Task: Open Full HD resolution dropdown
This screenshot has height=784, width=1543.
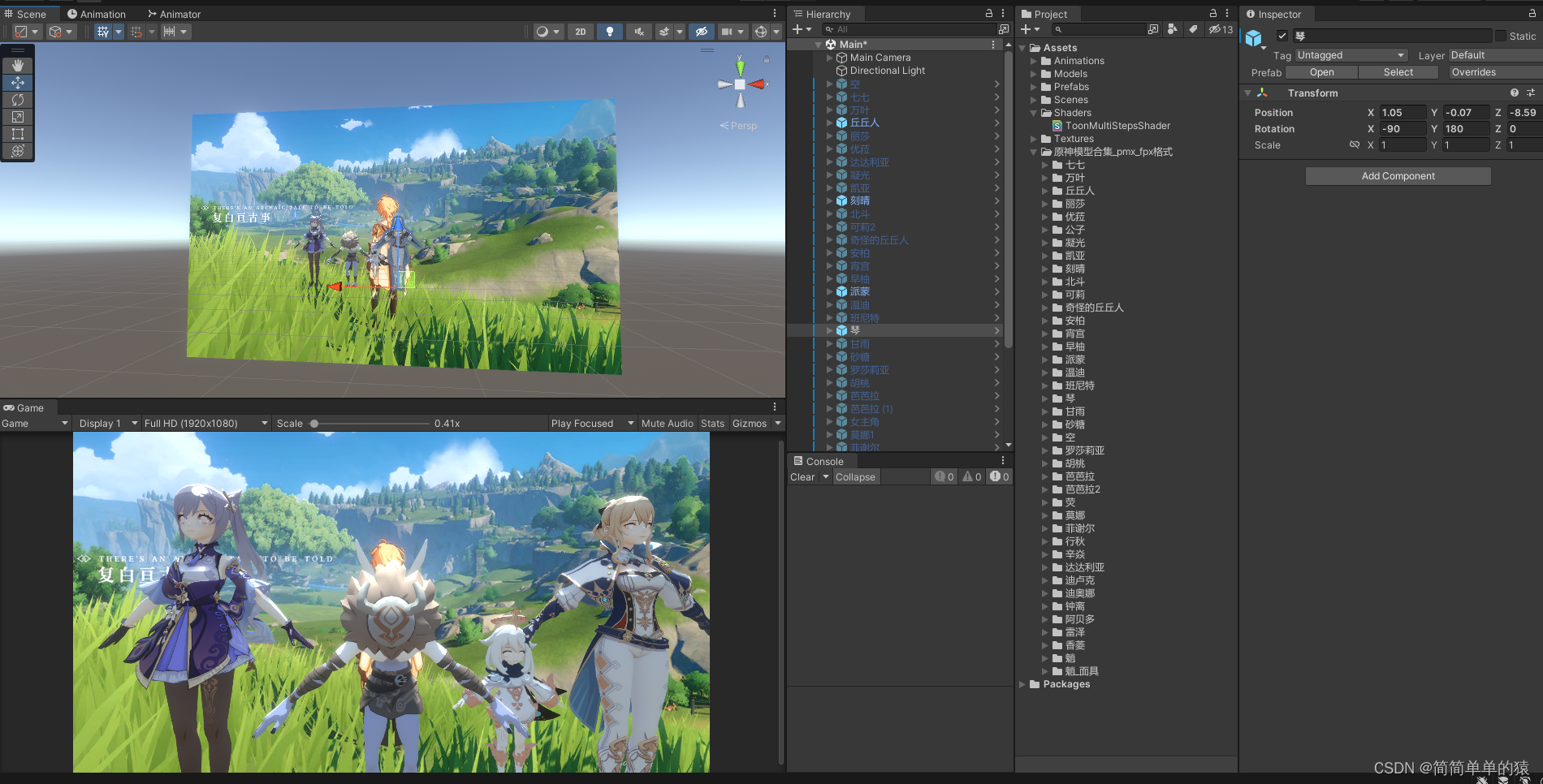Action: click(206, 424)
